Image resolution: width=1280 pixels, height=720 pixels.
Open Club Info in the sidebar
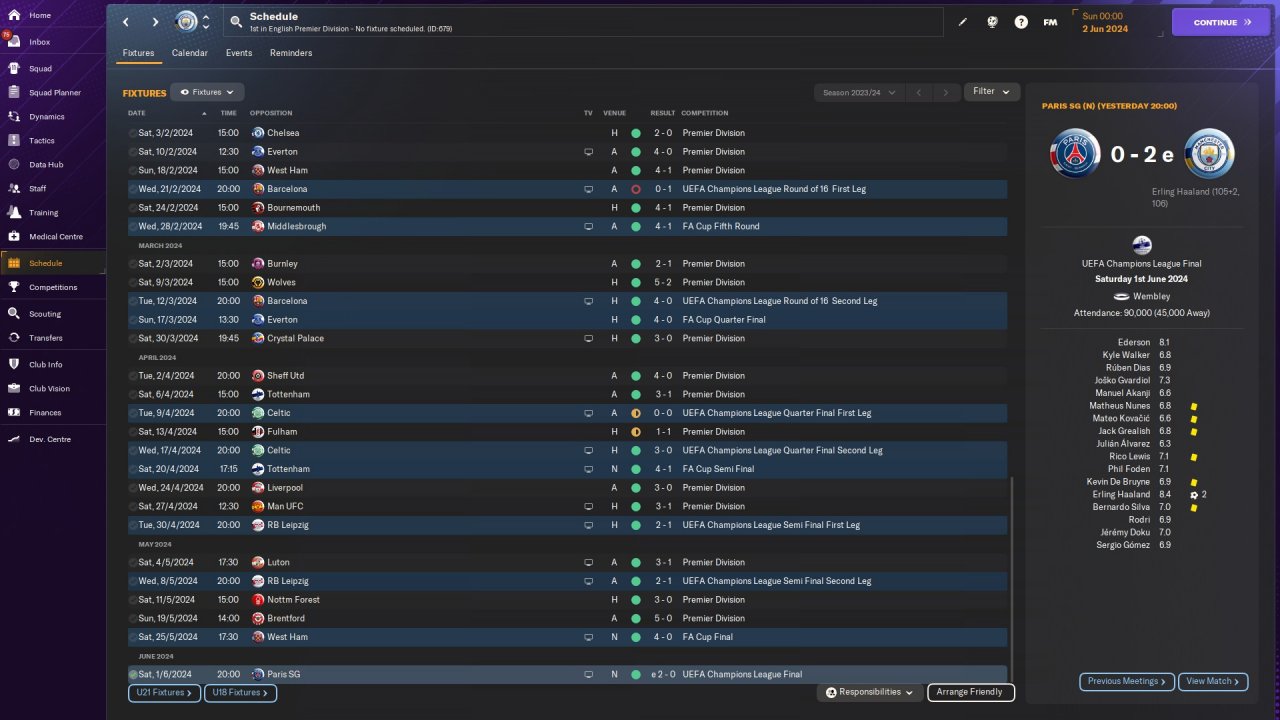point(46,365)
